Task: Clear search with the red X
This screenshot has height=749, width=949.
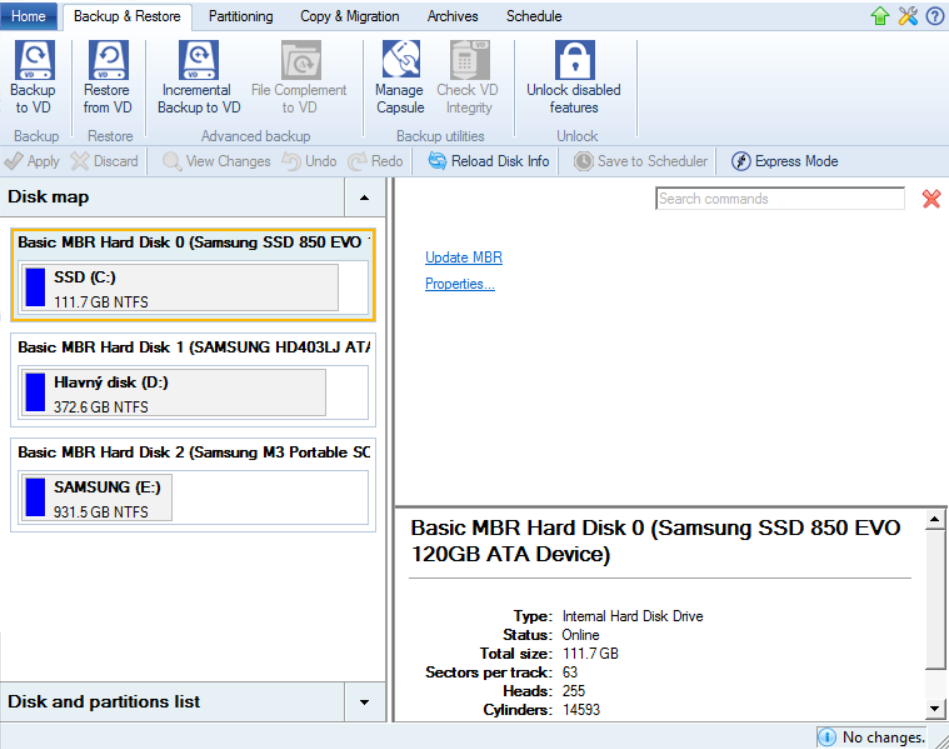Action: [x=931, y=199]
